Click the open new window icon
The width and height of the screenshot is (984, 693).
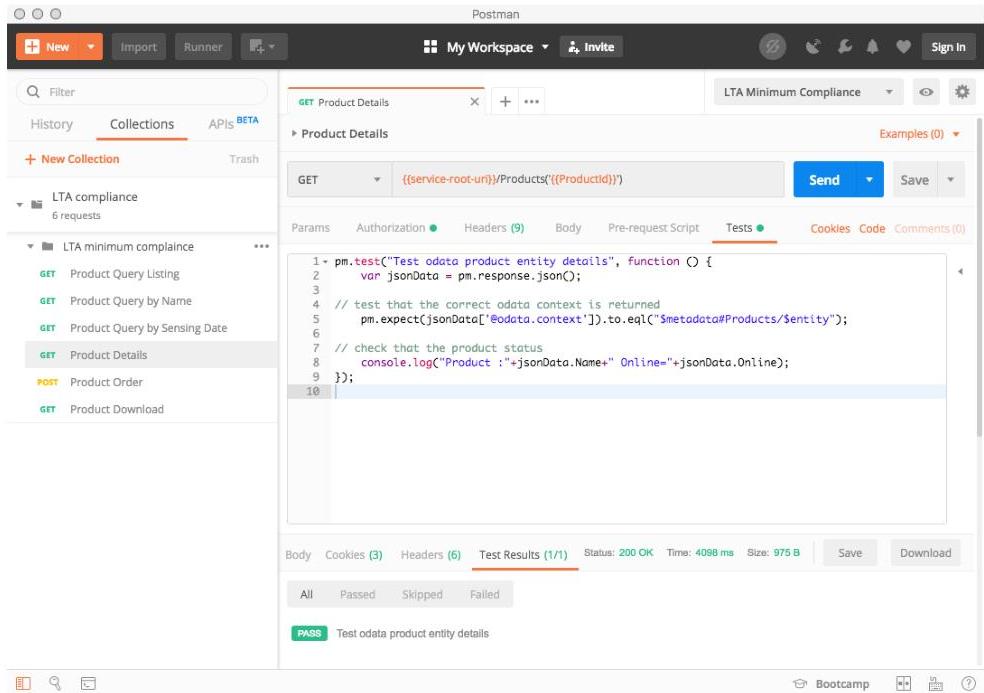click(x=263, y=47)
